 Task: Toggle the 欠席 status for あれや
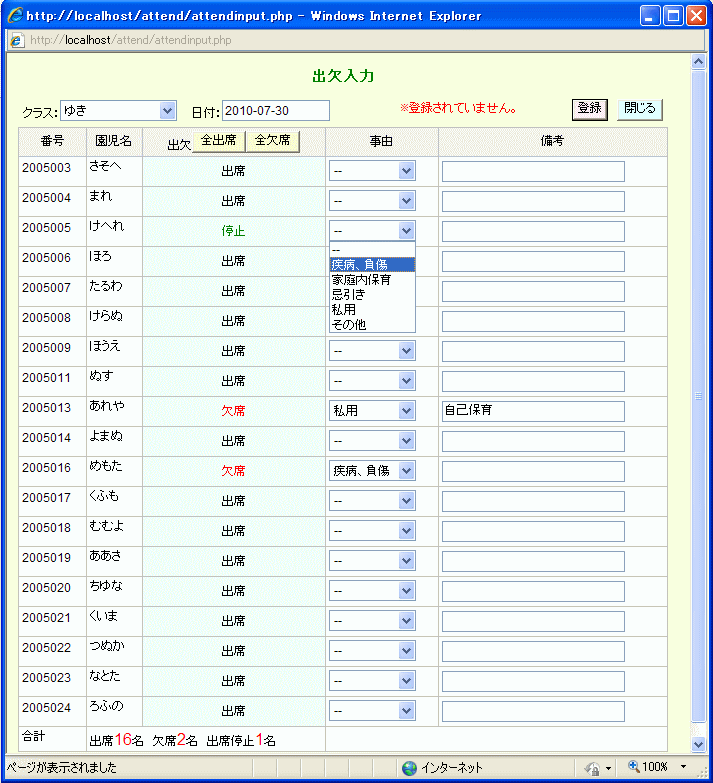[x=233, y=411]
